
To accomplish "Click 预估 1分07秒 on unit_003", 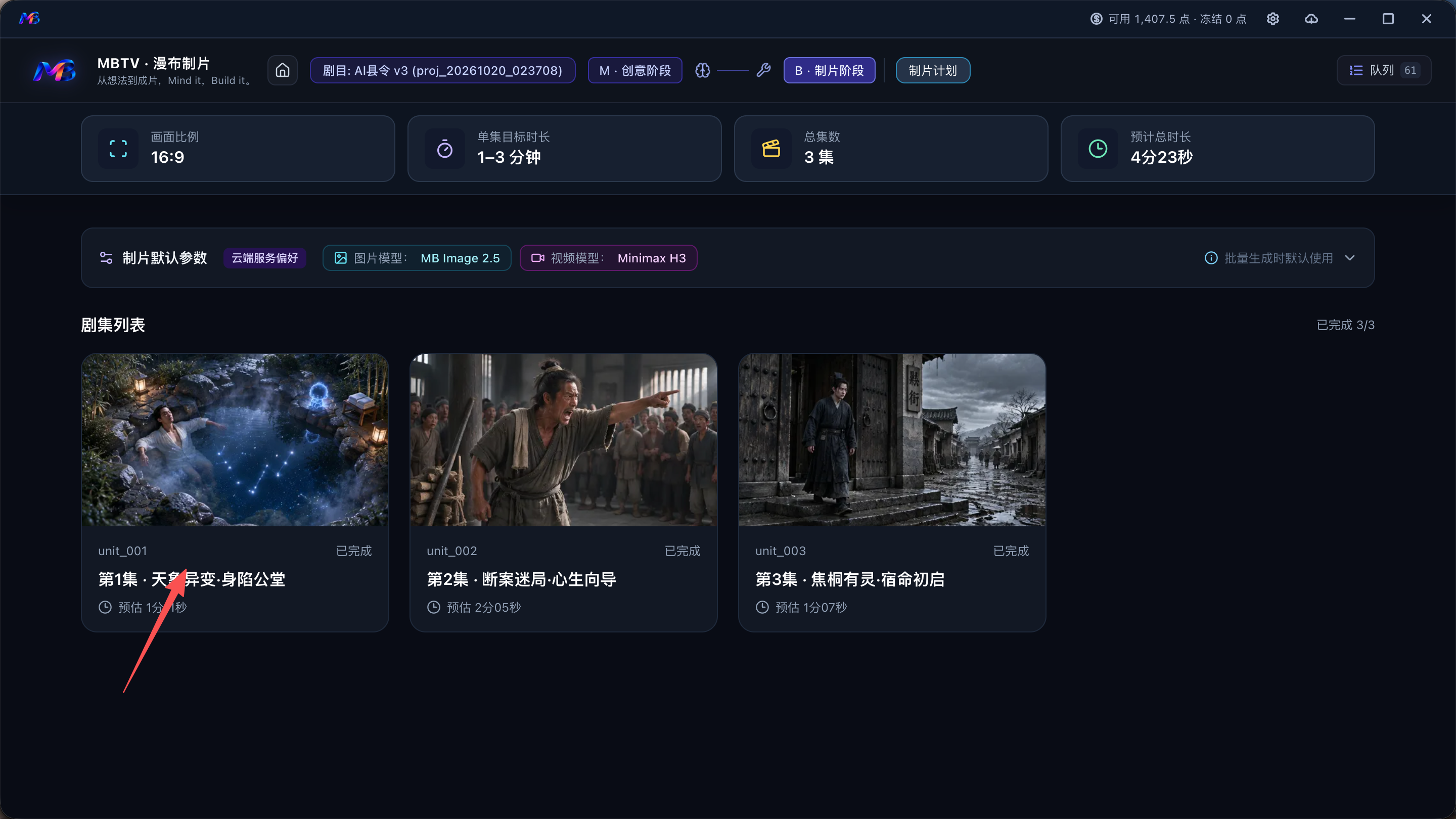I will point(811,607).
